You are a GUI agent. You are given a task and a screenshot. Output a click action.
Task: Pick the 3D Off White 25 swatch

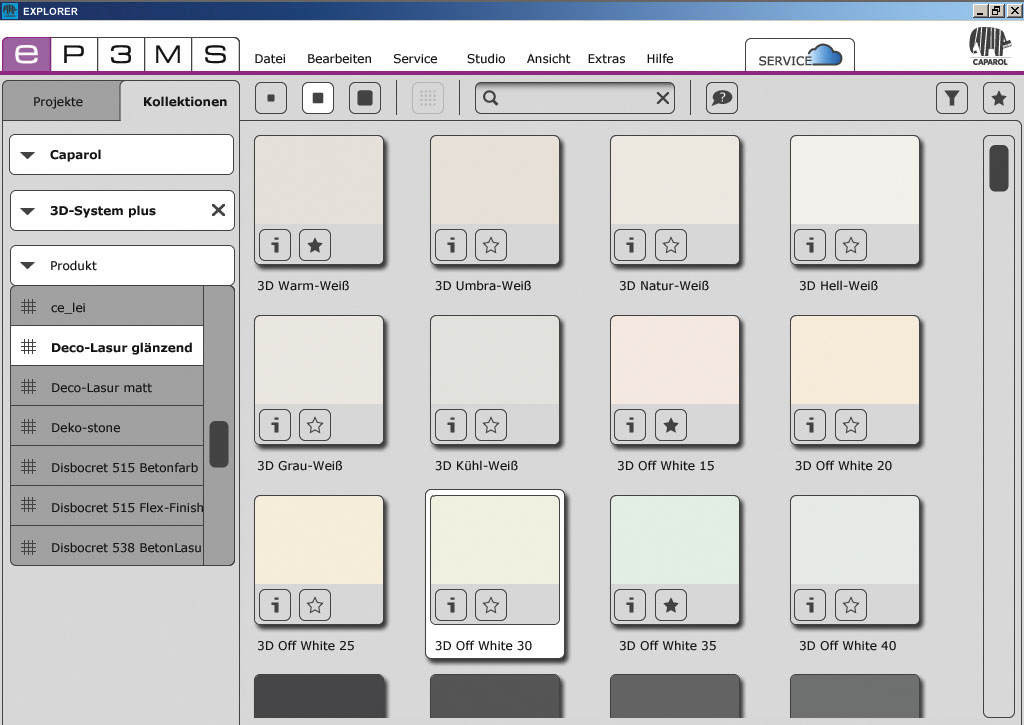(x=319, y=540)
